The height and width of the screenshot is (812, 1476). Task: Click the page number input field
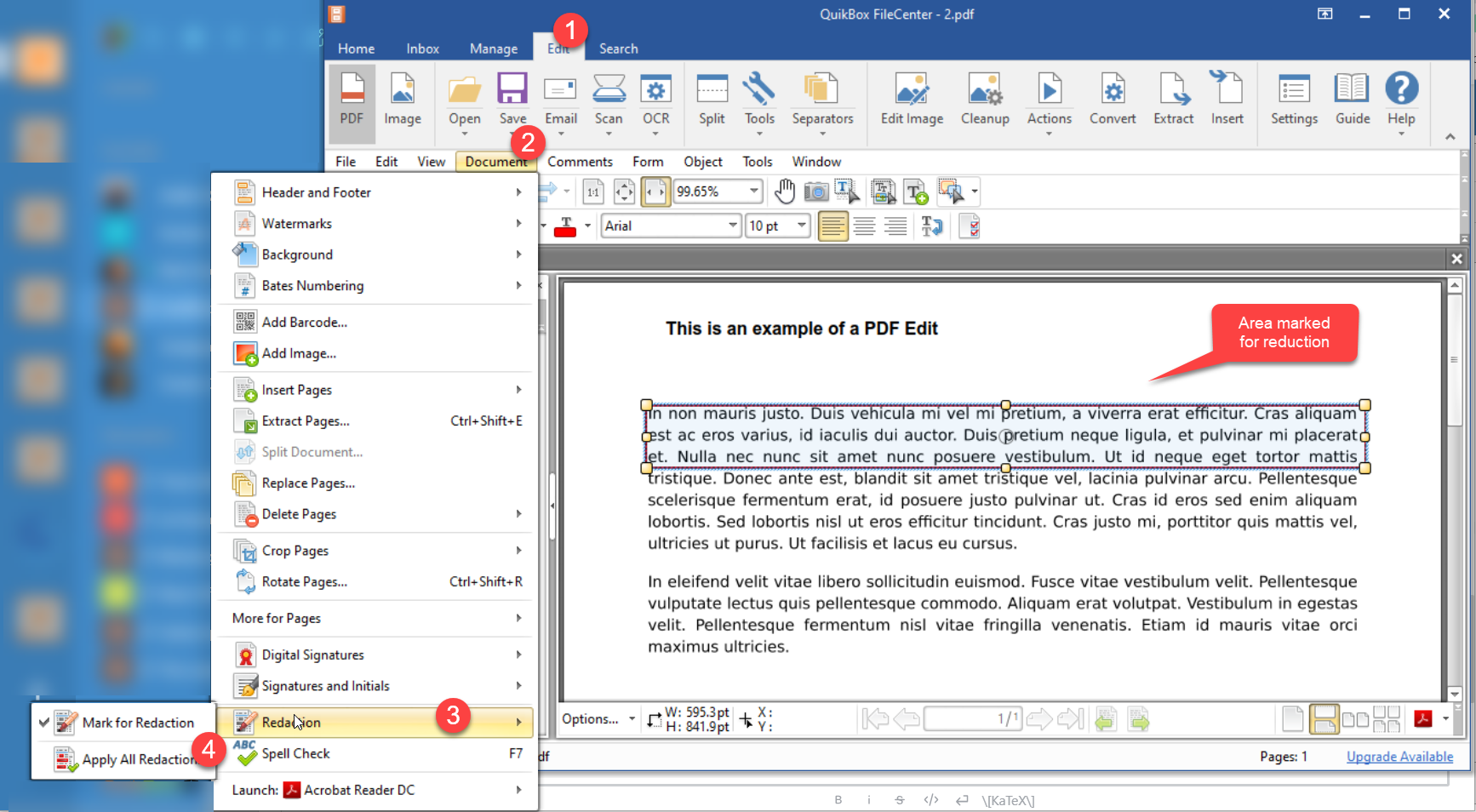tap(970, 719)
